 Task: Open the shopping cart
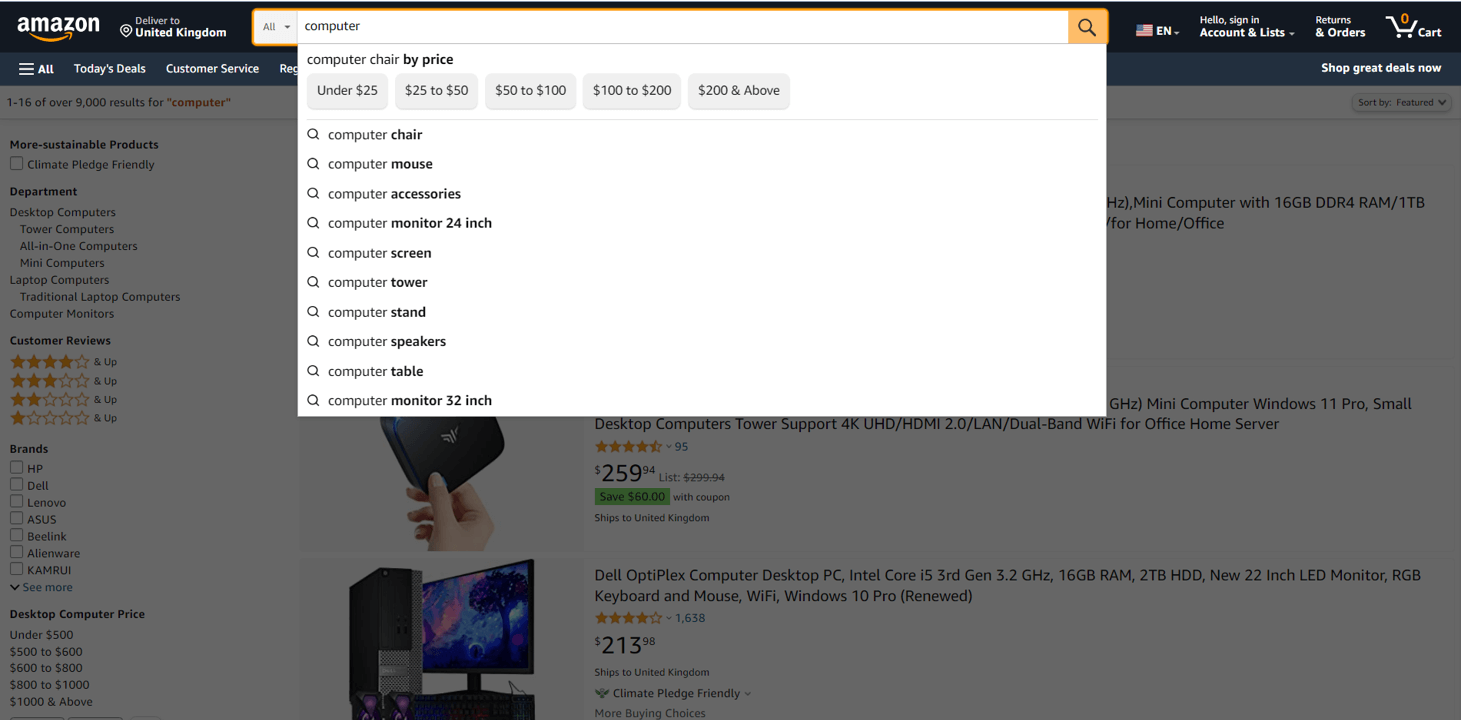tap(1413, 27)
